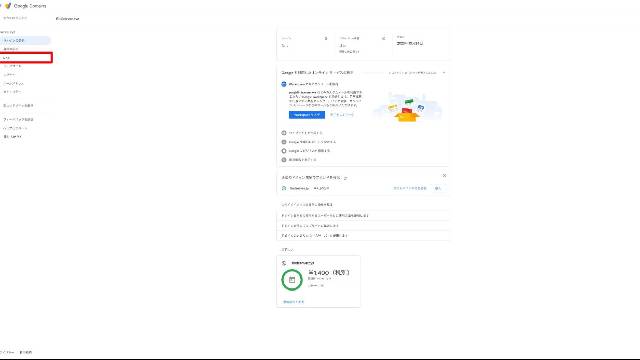Click the text link beside the blue button
The image size is (640, 360).
pyautogui.click(x=342, y=115)
